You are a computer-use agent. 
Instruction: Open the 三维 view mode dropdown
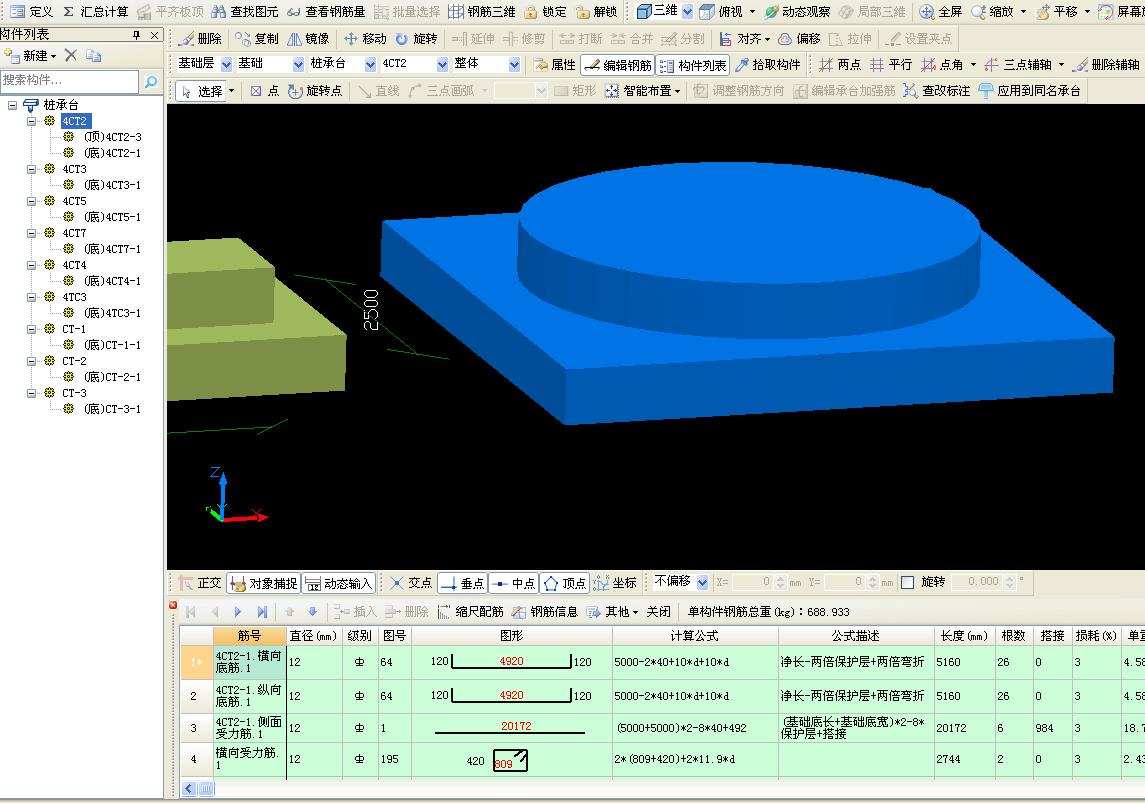point(687,12)
